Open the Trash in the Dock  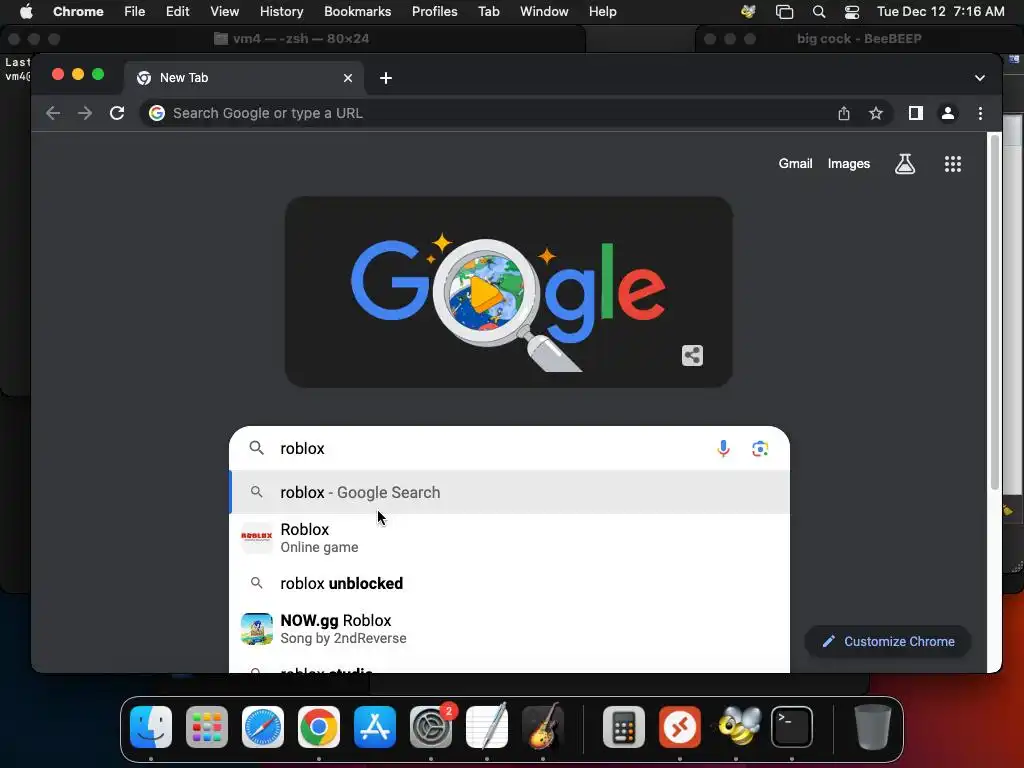click(872, 727)
